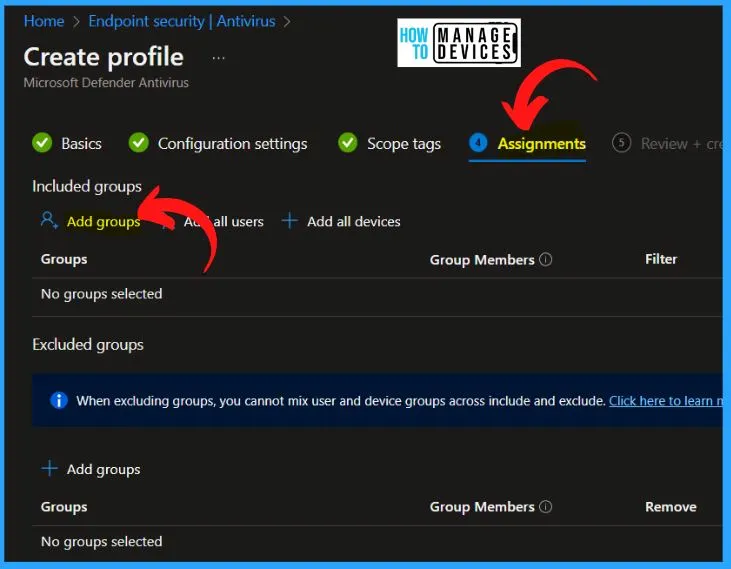Image resolution: width=731 pixels, height=569 pixels.
Task: Open Endpoint security | Antivirus breadcrumb
Action: point(182,21)
